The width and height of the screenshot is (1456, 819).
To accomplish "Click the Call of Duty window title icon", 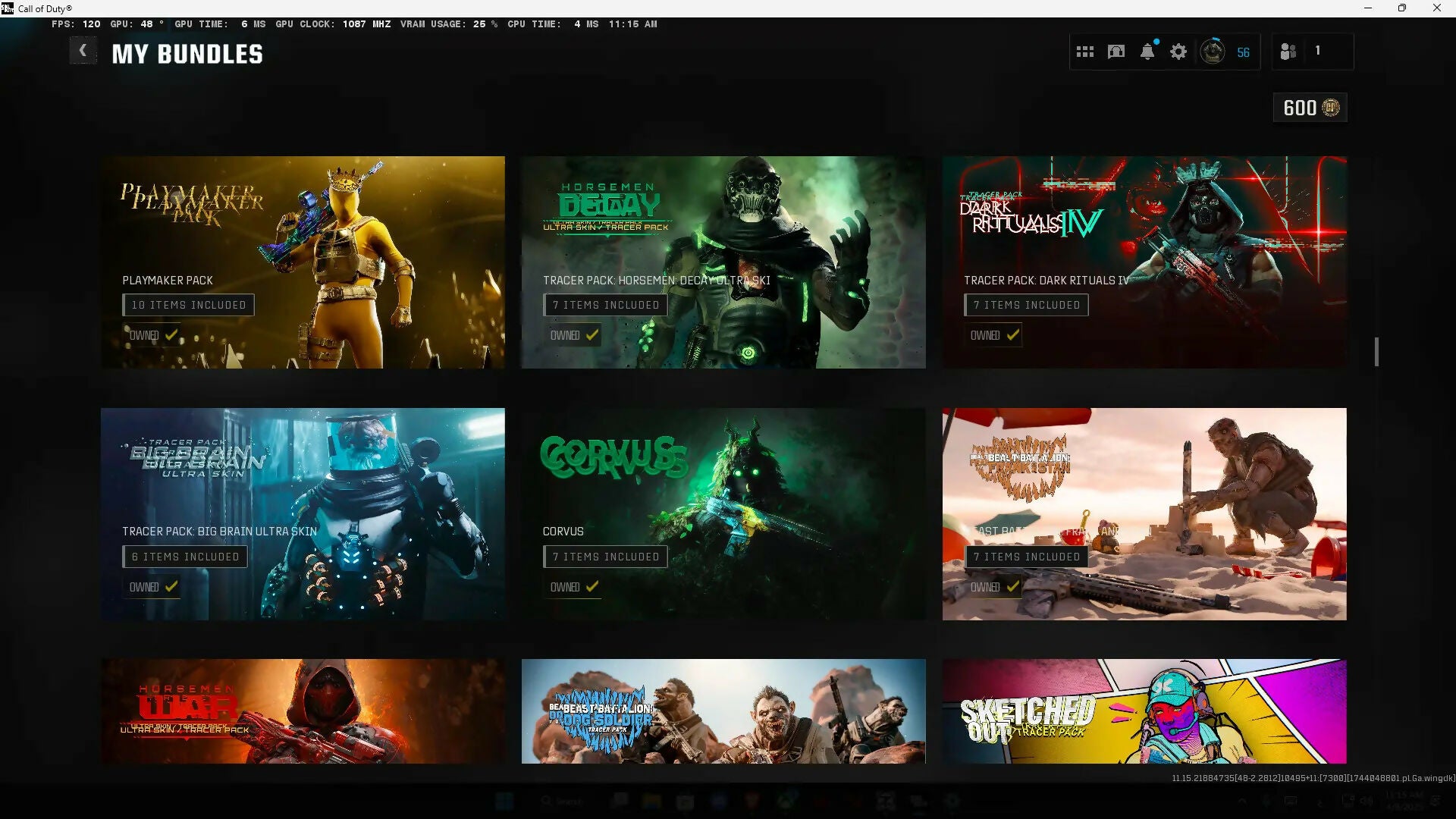I will tap(8, 8).
